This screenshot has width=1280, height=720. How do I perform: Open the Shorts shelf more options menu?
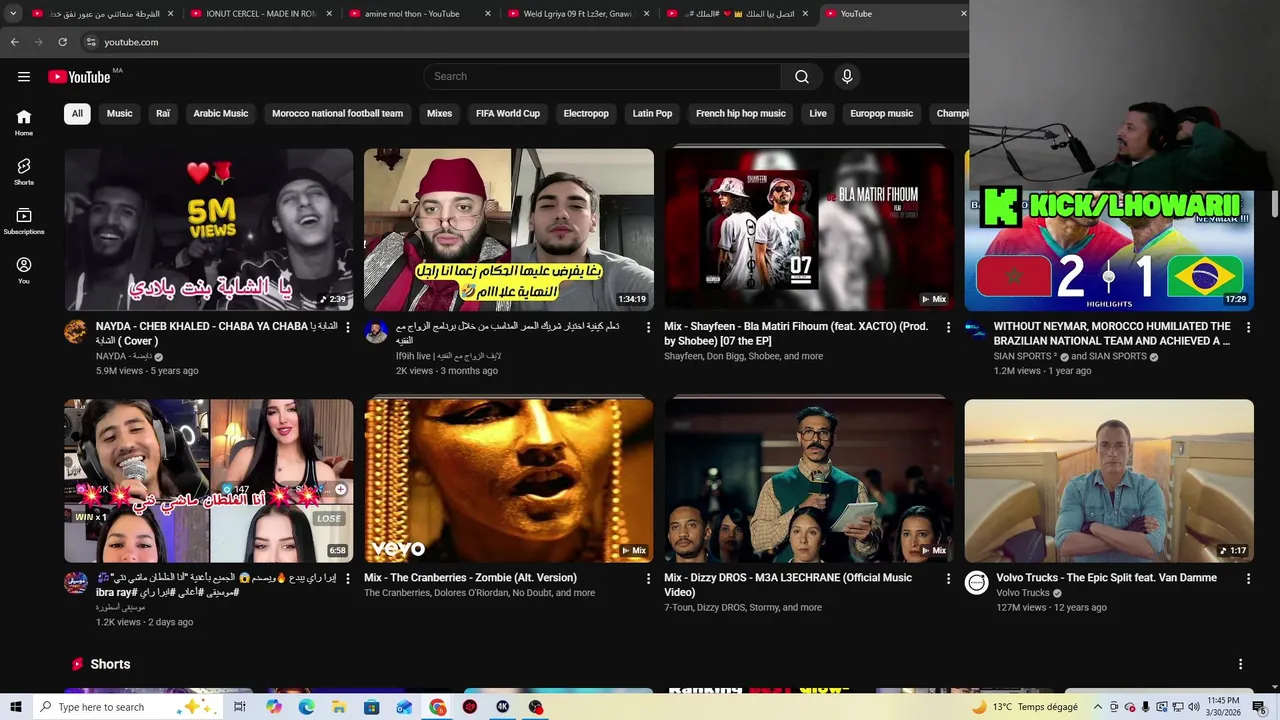click(x=1240, y=664)
